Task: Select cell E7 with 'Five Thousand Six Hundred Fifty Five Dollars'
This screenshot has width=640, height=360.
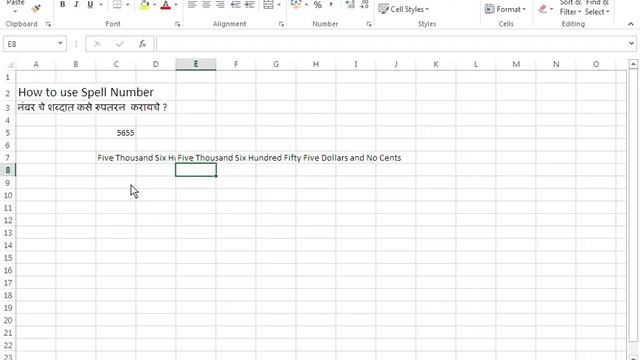Action: tap(196, 158)
